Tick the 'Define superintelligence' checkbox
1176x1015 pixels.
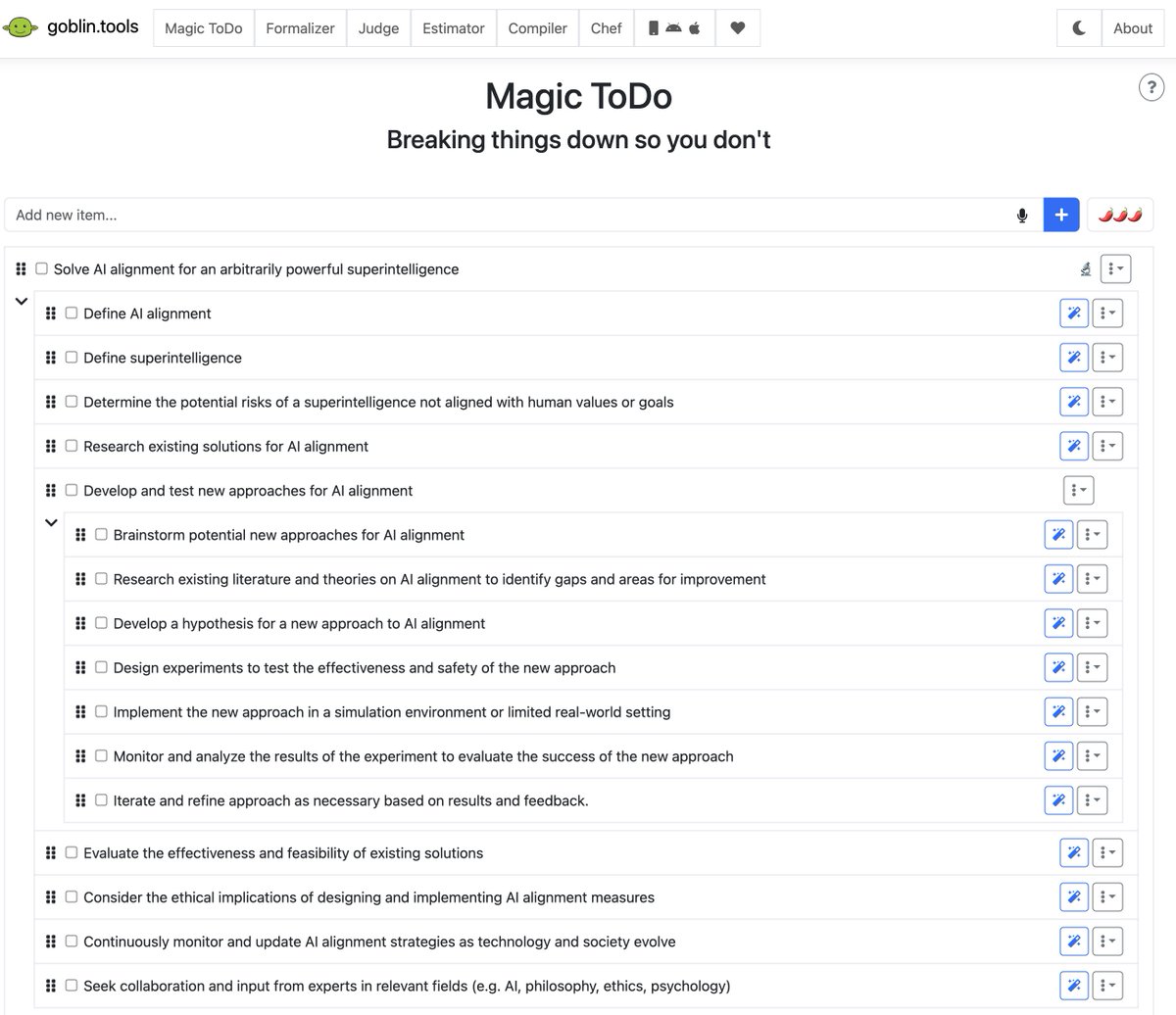pyautogui.click(x=72, y=358)
